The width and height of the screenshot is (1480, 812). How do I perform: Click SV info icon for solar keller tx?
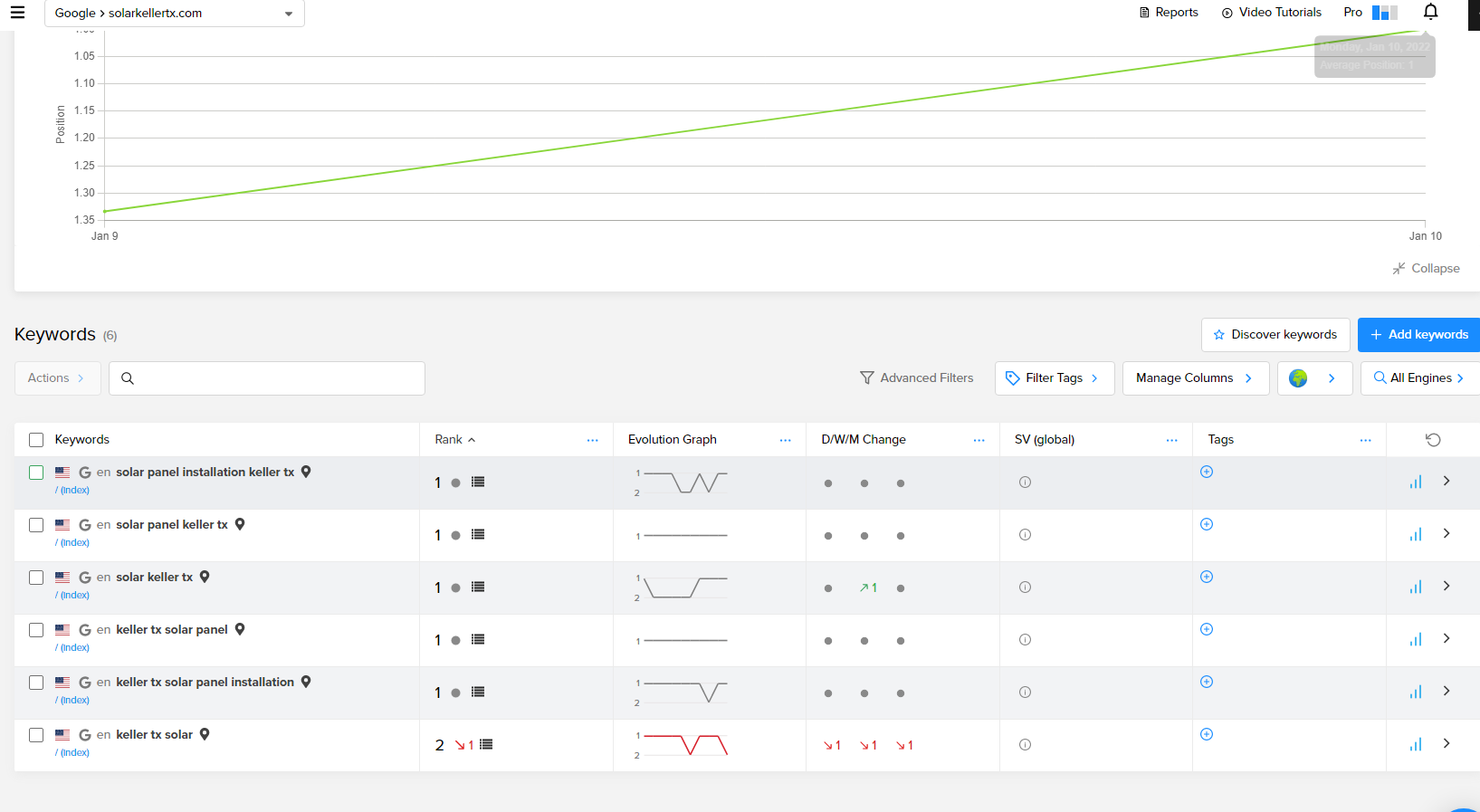pos(1025,588)
